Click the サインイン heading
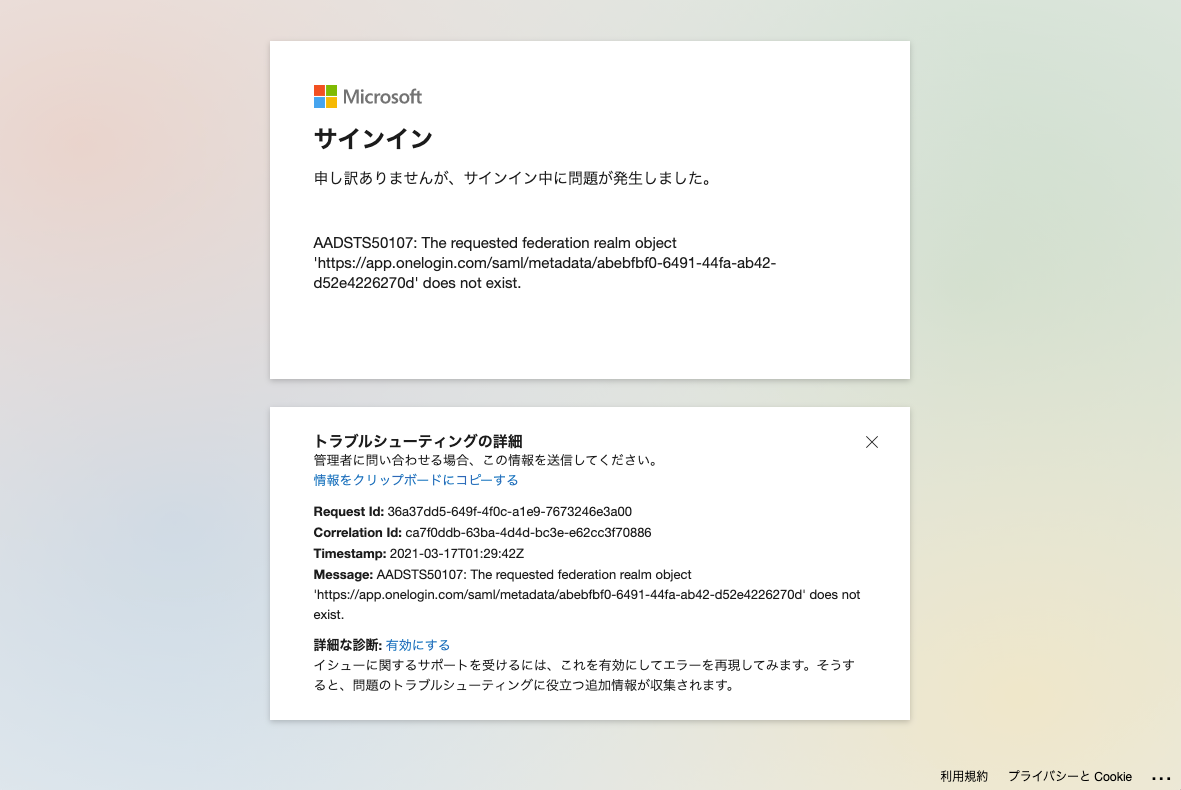 (x=373, y=139)
